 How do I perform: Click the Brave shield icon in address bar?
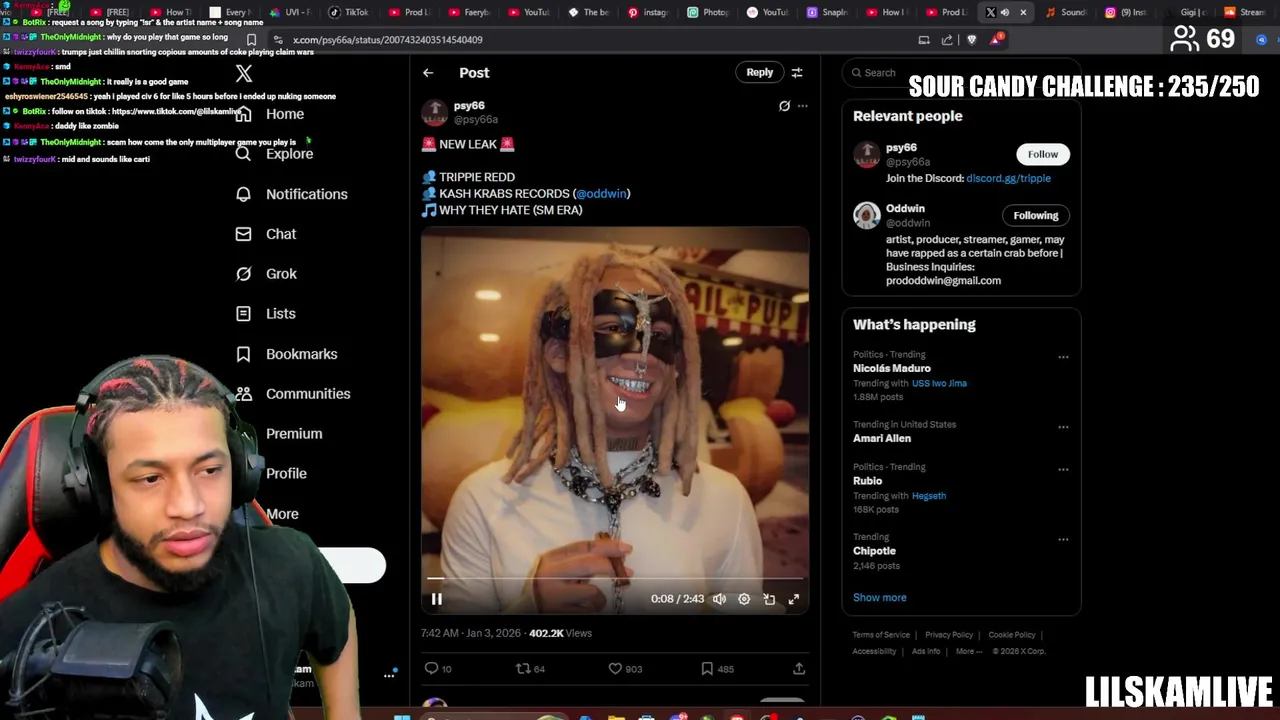coord(971,40)
